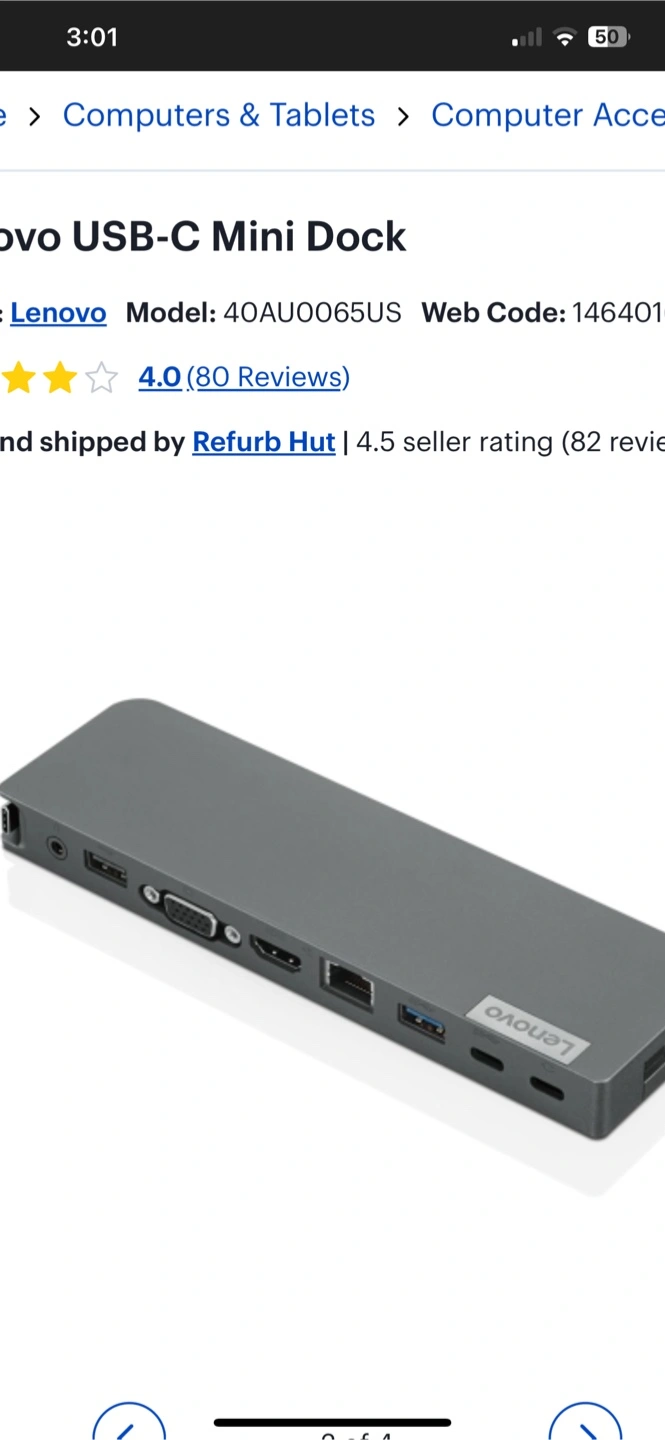Tap the model number 40AU0065US
The width and height of the screenshot is (665, 1440).
(312, 313)
